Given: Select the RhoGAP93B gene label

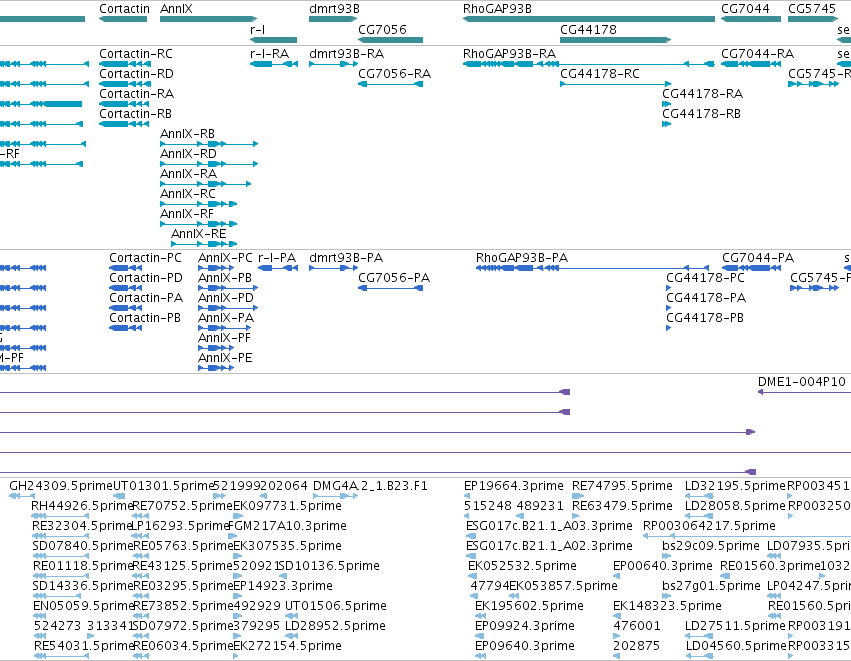Looking at the screenshot, I should (497, 9).
